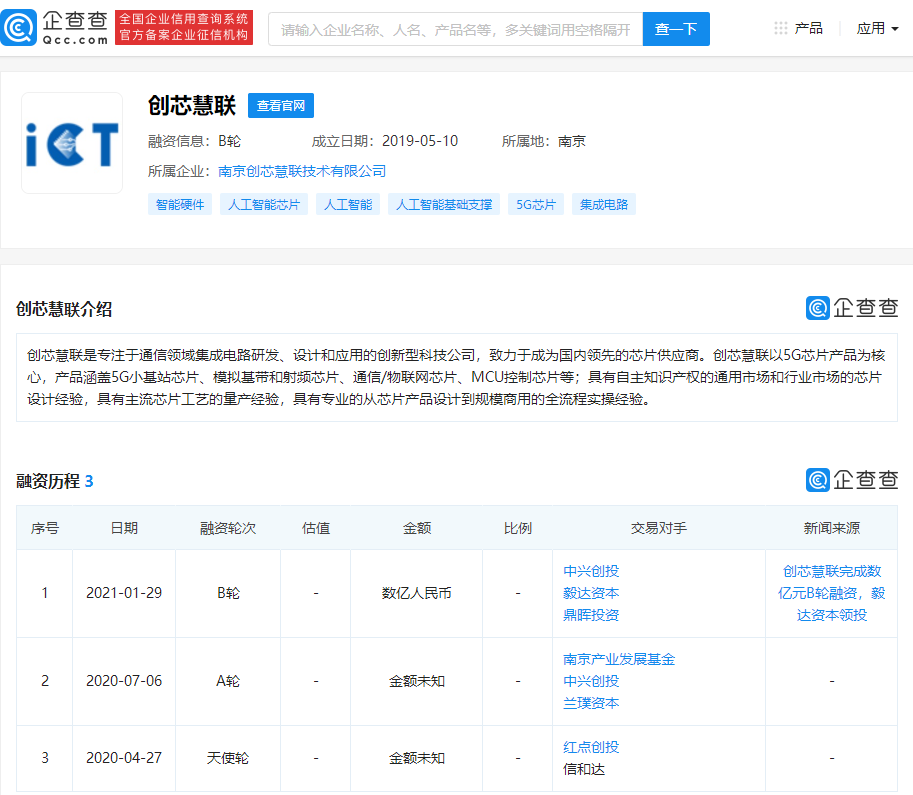
Task: Open the iCT company logo thumbnail
Action: 72,143
